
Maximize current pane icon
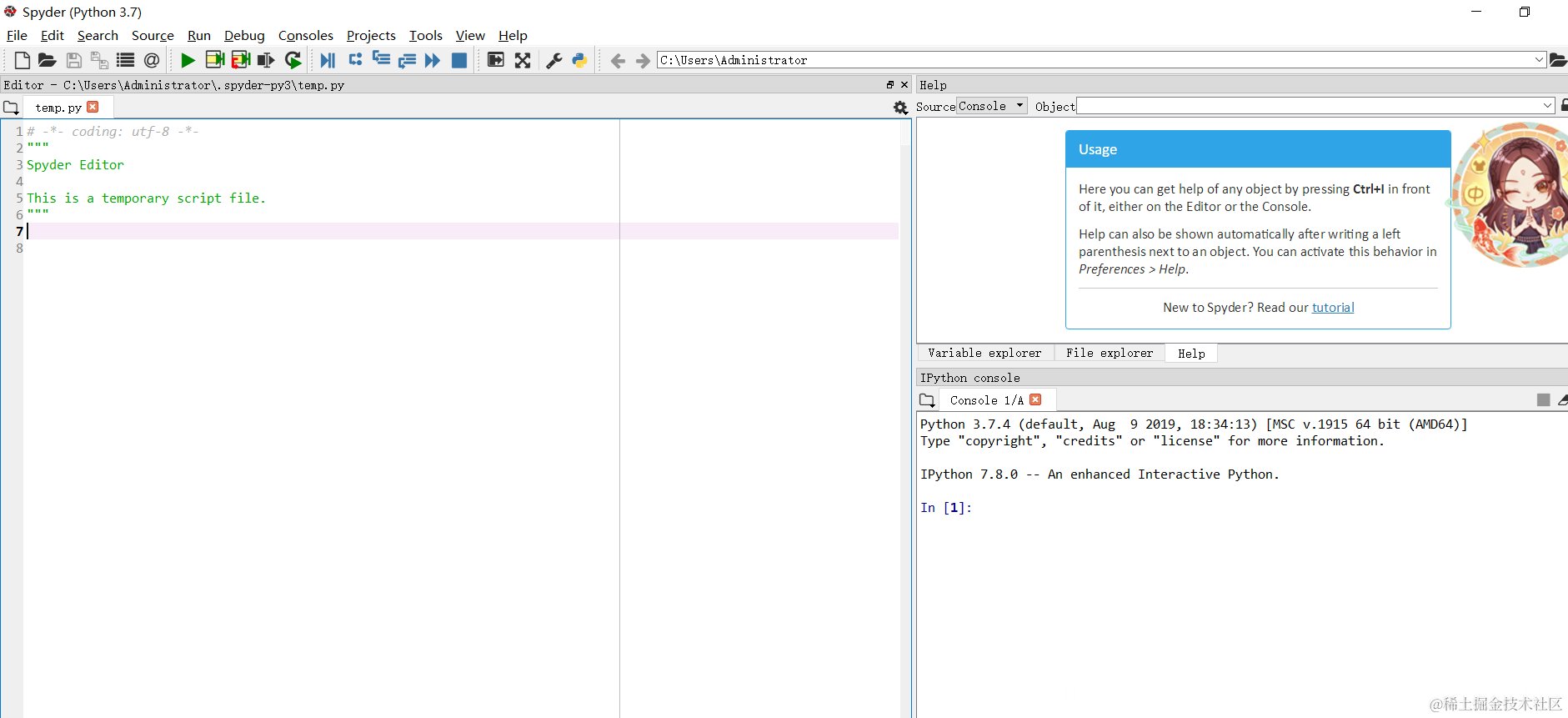[x=496, y=60]
